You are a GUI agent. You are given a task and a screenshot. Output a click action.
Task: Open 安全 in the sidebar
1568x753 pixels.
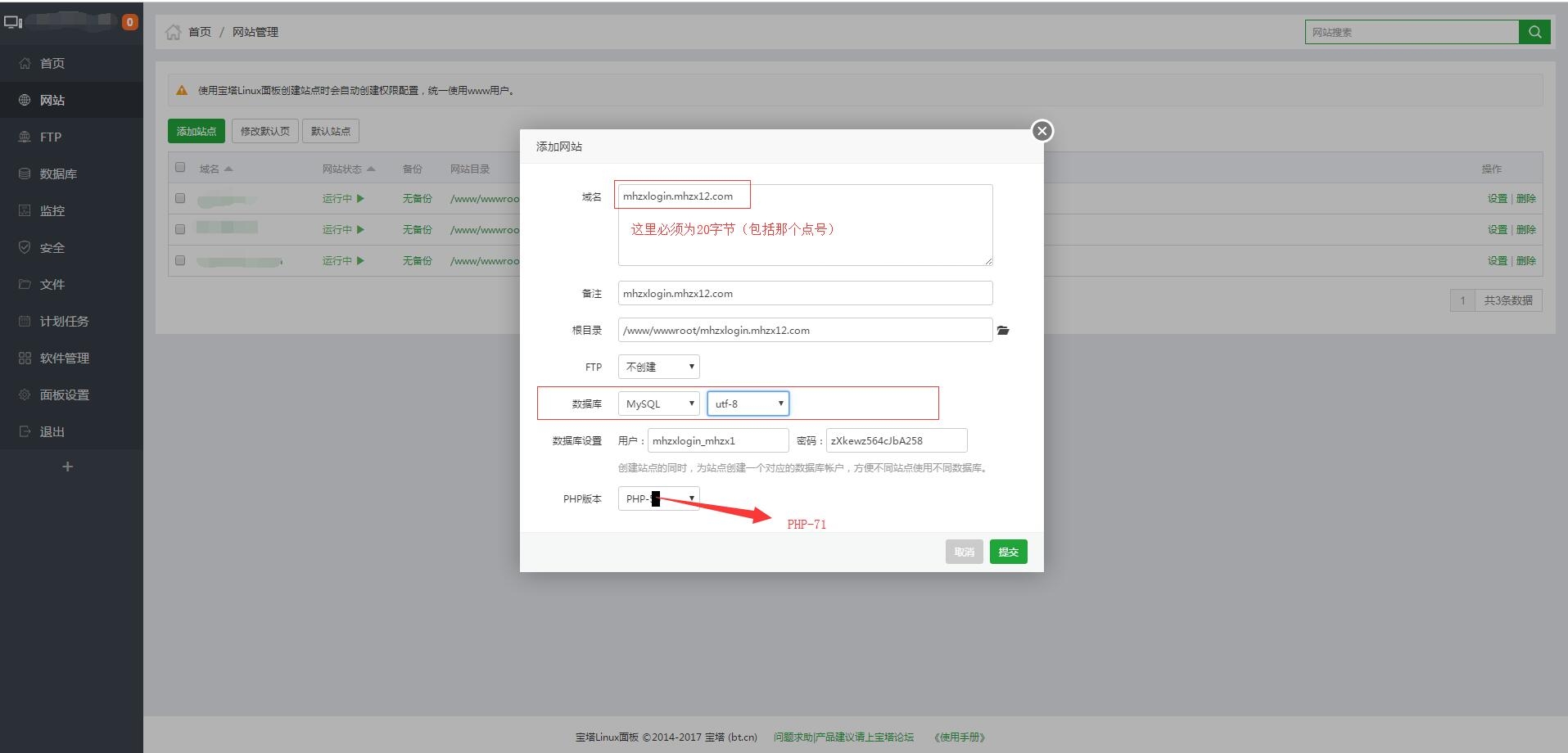click(x=71, y=247)
